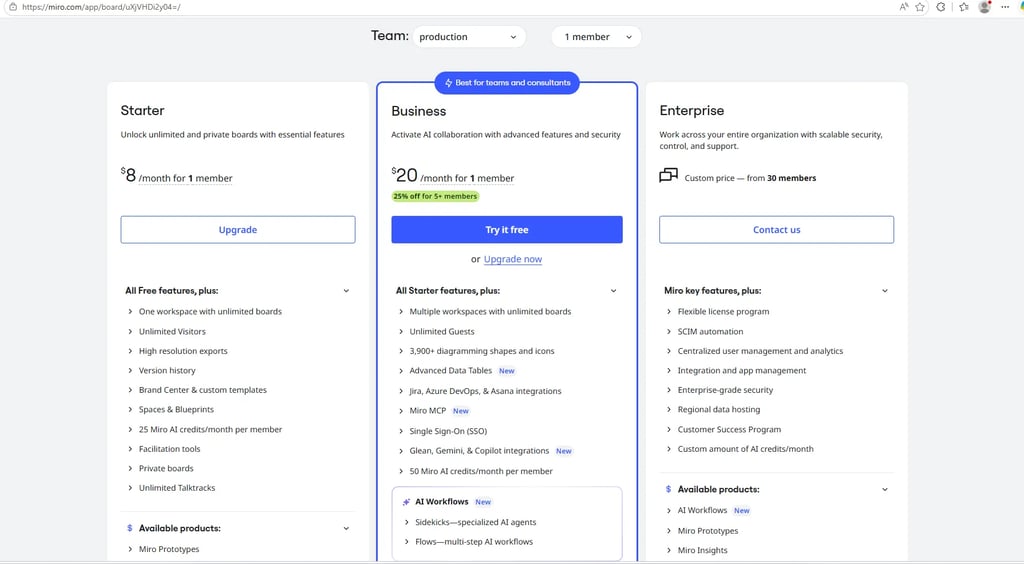Click the Try it free button
Viewport: 1024px width, 564px height.
click(507, 230)
